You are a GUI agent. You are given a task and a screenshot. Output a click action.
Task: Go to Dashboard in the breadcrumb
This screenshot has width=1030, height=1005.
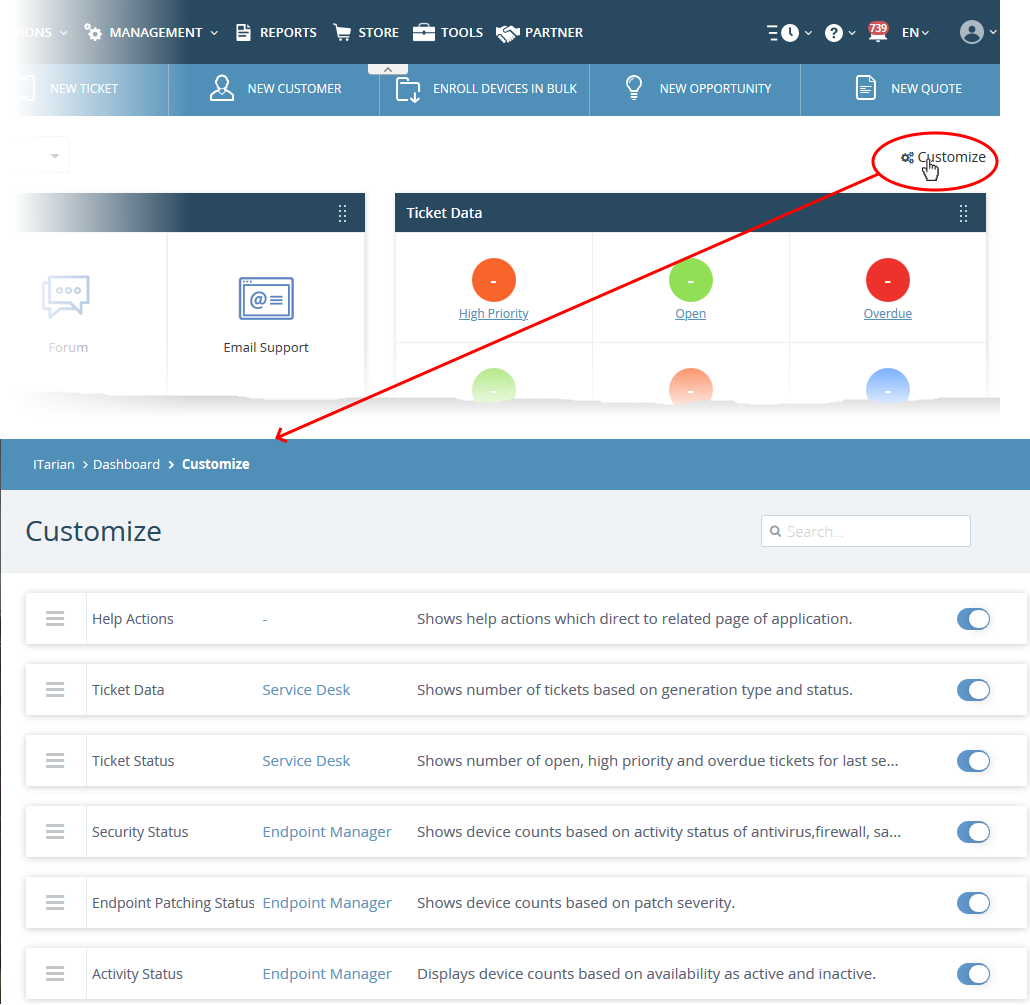tap(126, 464)
